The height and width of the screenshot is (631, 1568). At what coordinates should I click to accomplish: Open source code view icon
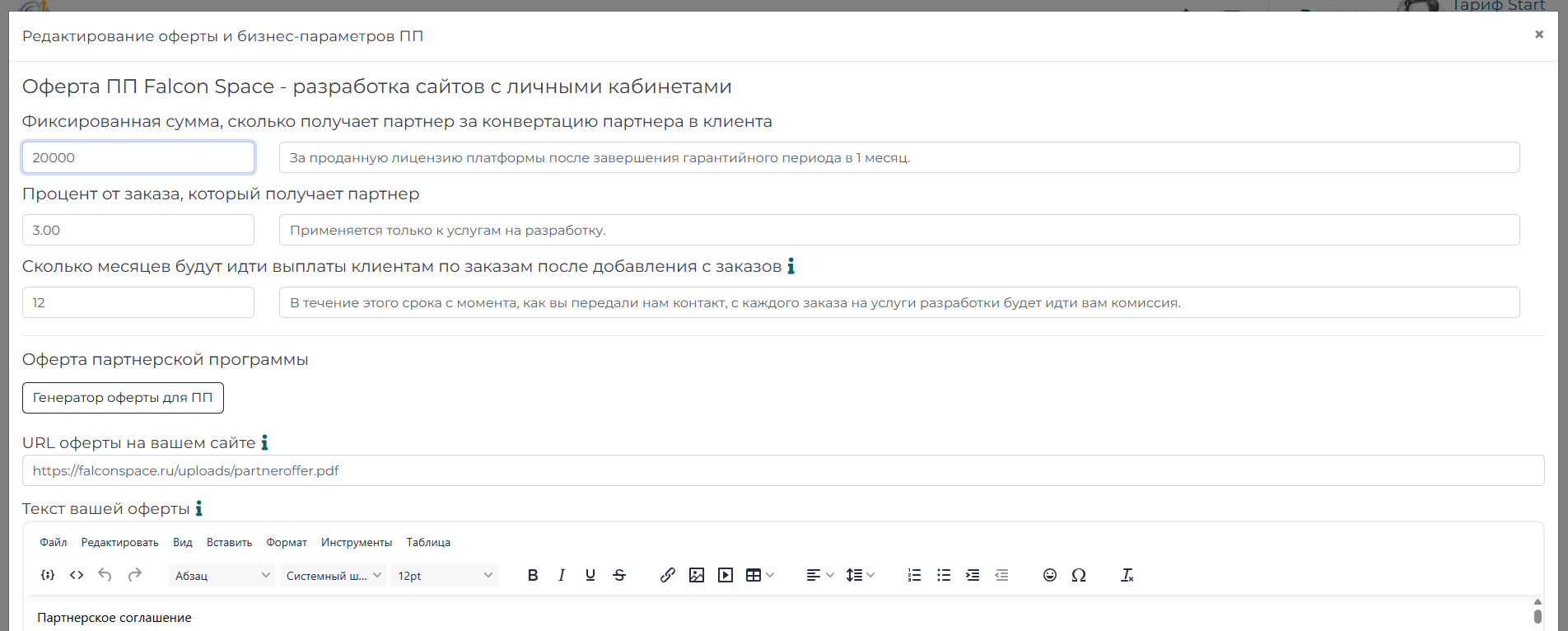[77, 576]
